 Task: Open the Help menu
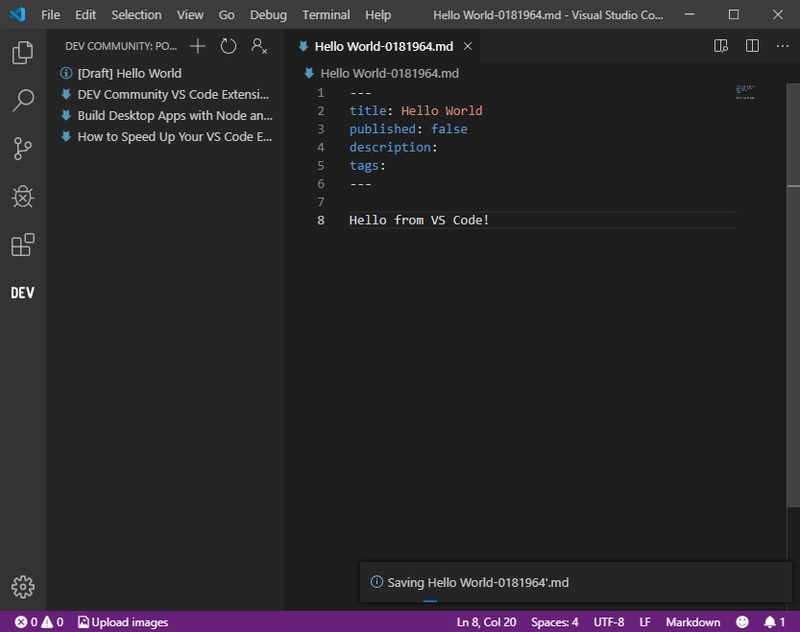click(378, 15)
